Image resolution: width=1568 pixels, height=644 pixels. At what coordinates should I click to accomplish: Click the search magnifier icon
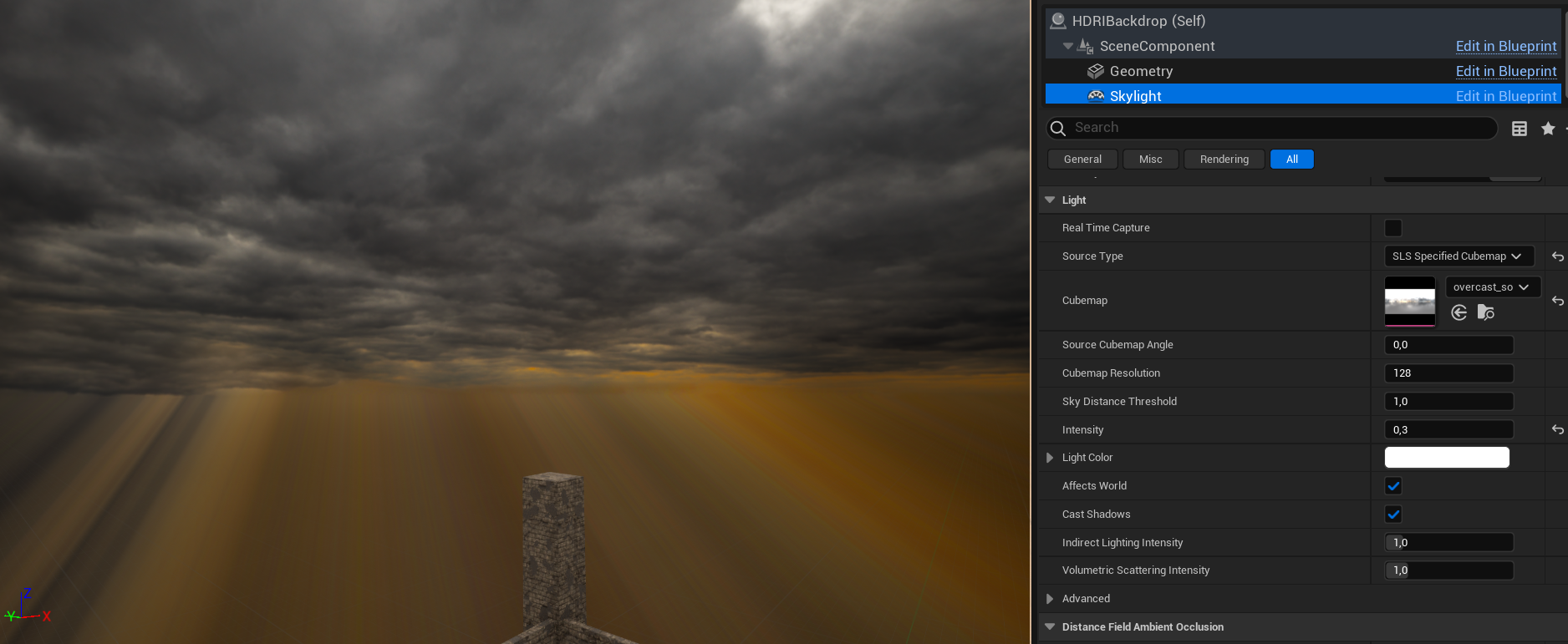pyautogui.click(x=1058, y=128)
